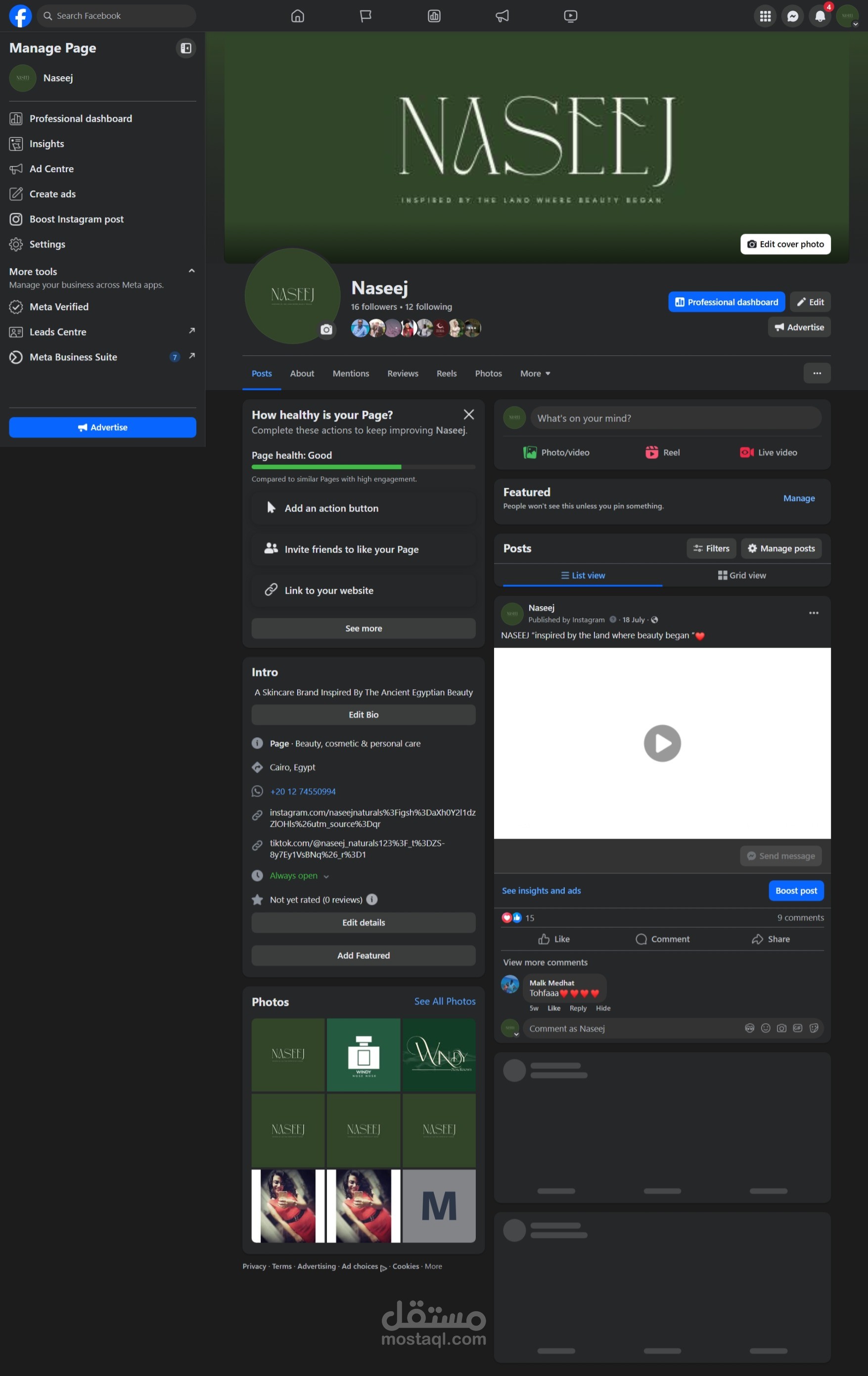Play the Naseej post video
The height and width of the screenshot is (1376, 868).
662,743
